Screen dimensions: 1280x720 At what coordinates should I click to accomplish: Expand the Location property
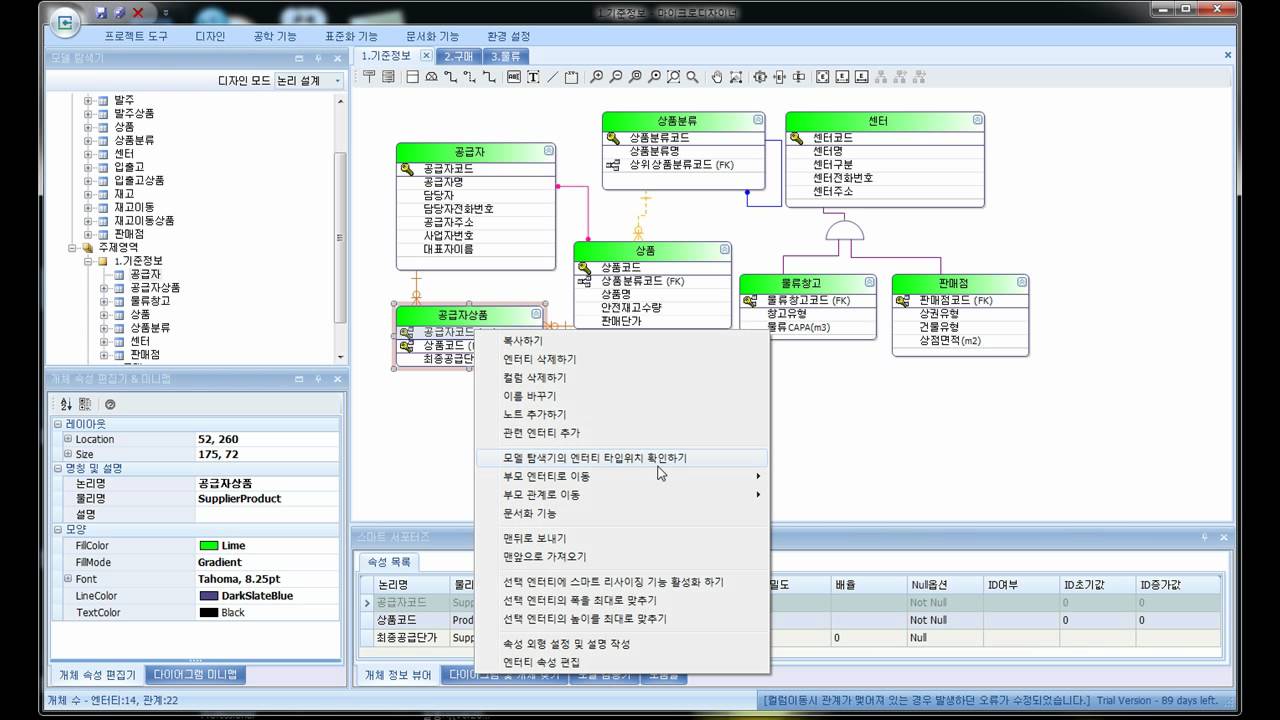pyautogui.click(x=68, y=439)
